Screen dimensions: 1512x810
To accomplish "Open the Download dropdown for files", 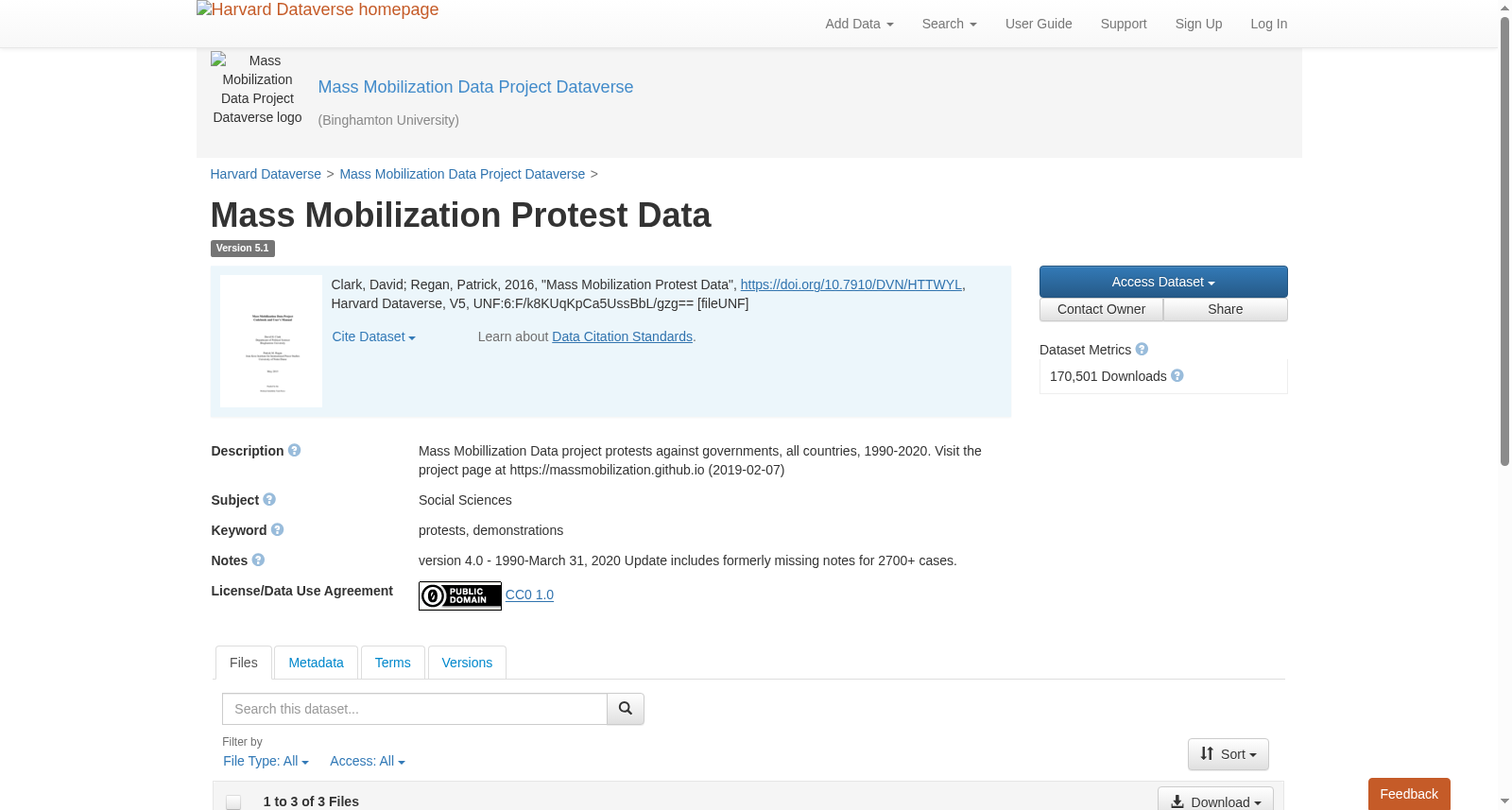I will pos(1215,800).
